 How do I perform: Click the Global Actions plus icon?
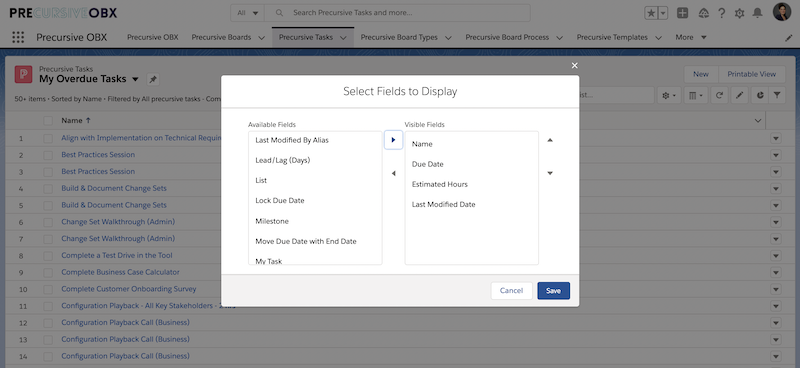point(682,13)
